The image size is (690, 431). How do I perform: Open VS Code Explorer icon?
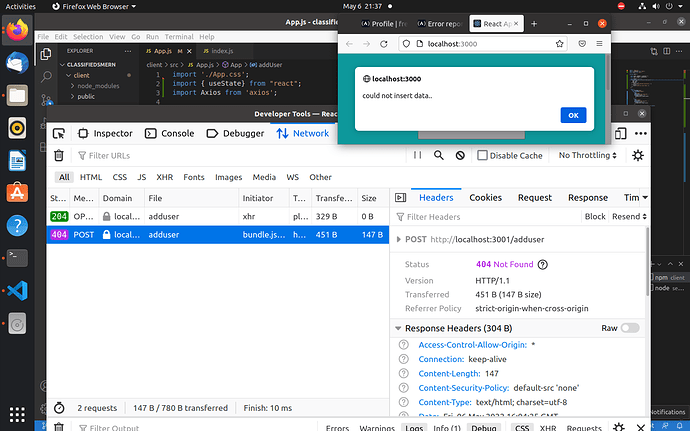pos(46,54)
